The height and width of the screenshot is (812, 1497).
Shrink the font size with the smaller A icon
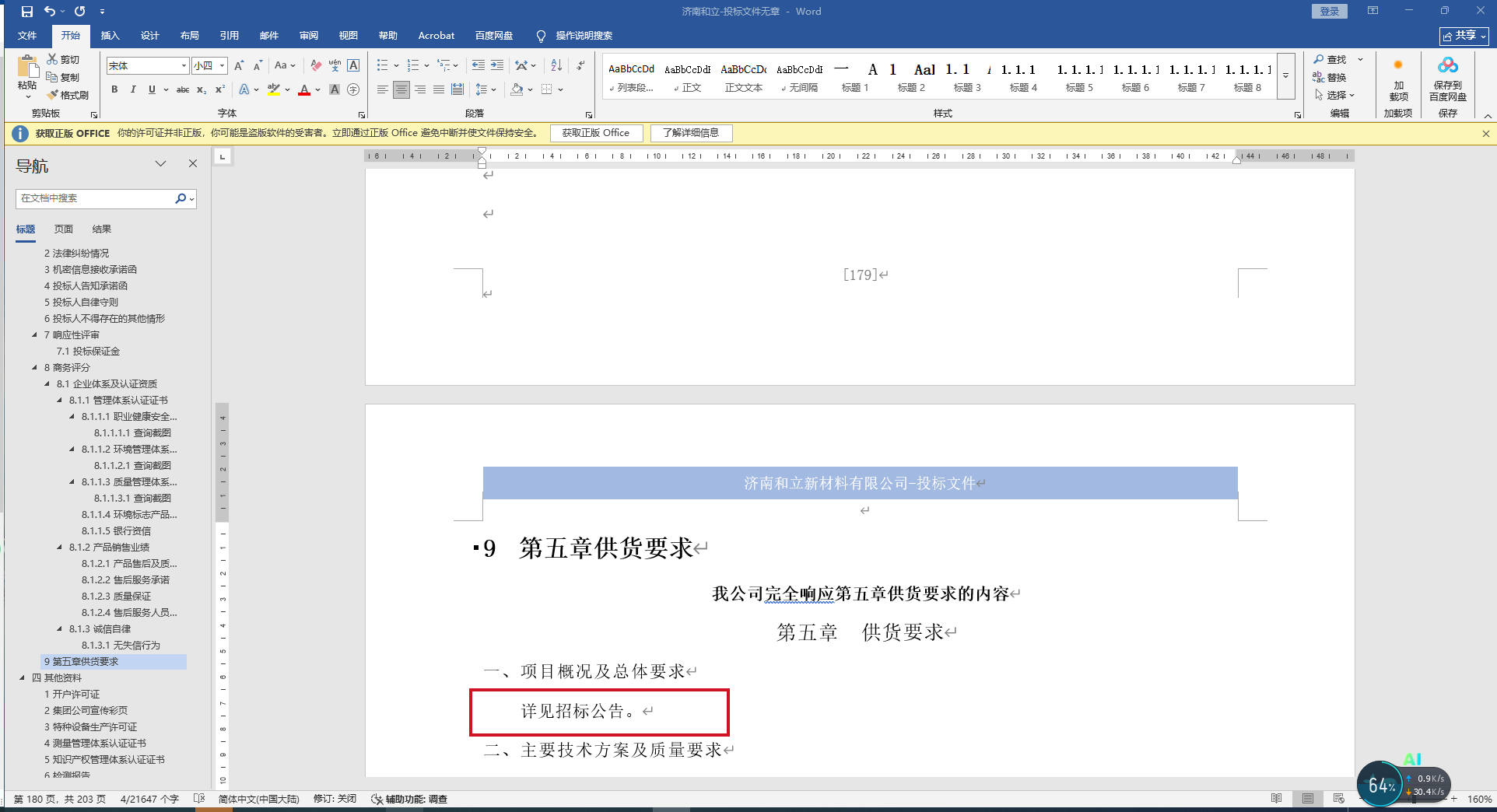258,65
